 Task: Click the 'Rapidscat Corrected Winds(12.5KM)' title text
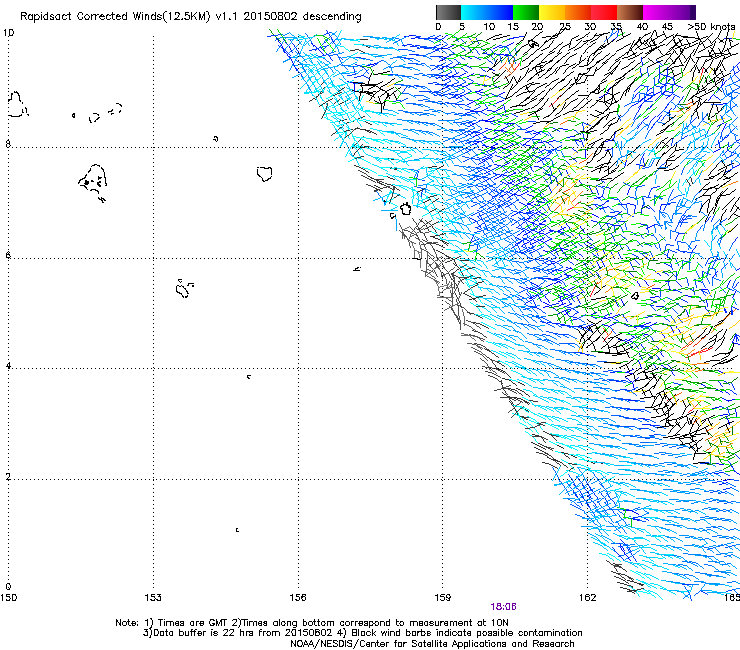(x=115, y=17)
